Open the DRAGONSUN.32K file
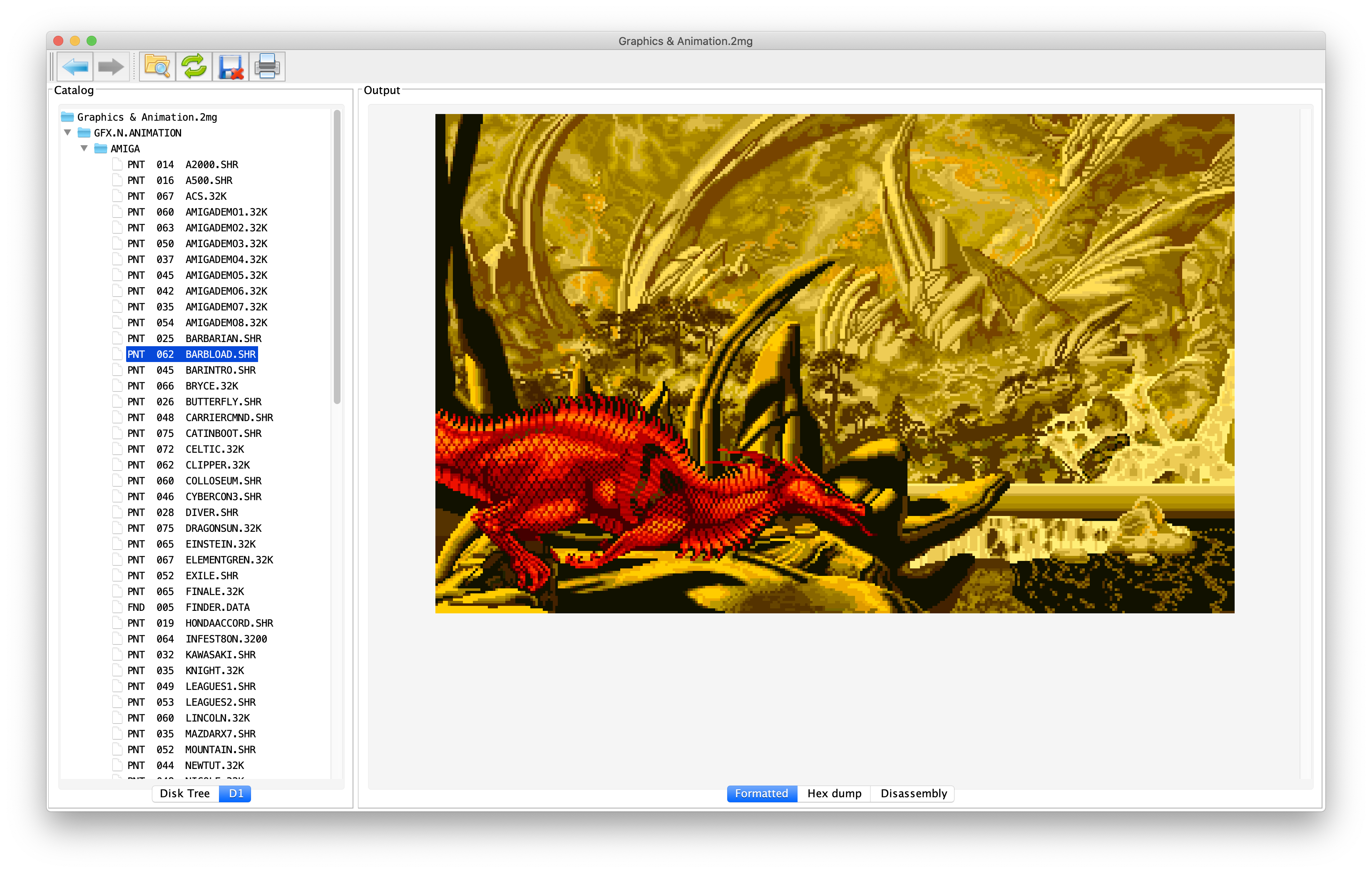The width and height of the screenshot is (1372, 873). coord(223,528)
